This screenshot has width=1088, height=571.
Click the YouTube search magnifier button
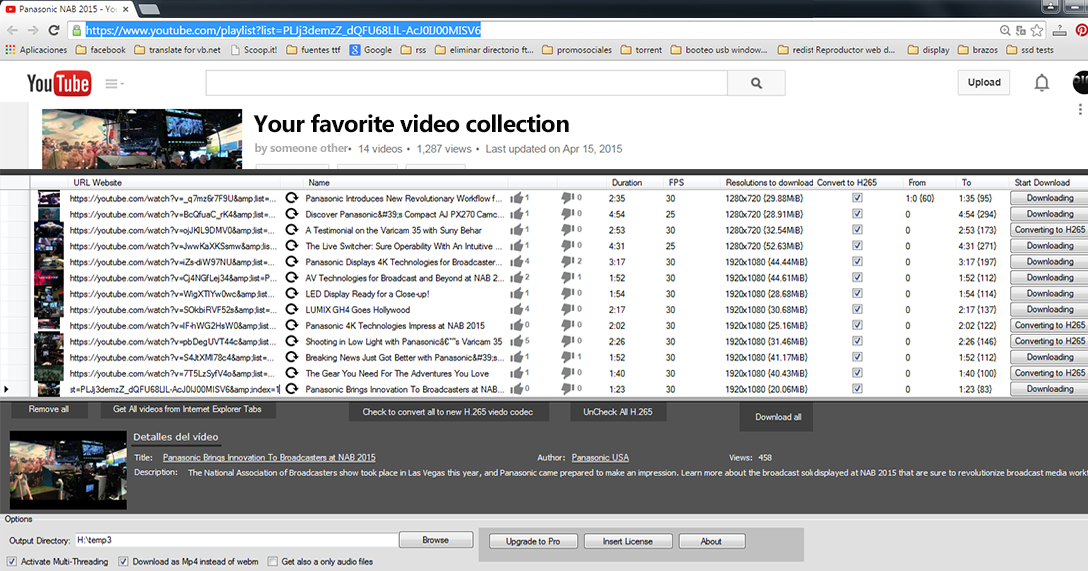[x=756, y=83]
